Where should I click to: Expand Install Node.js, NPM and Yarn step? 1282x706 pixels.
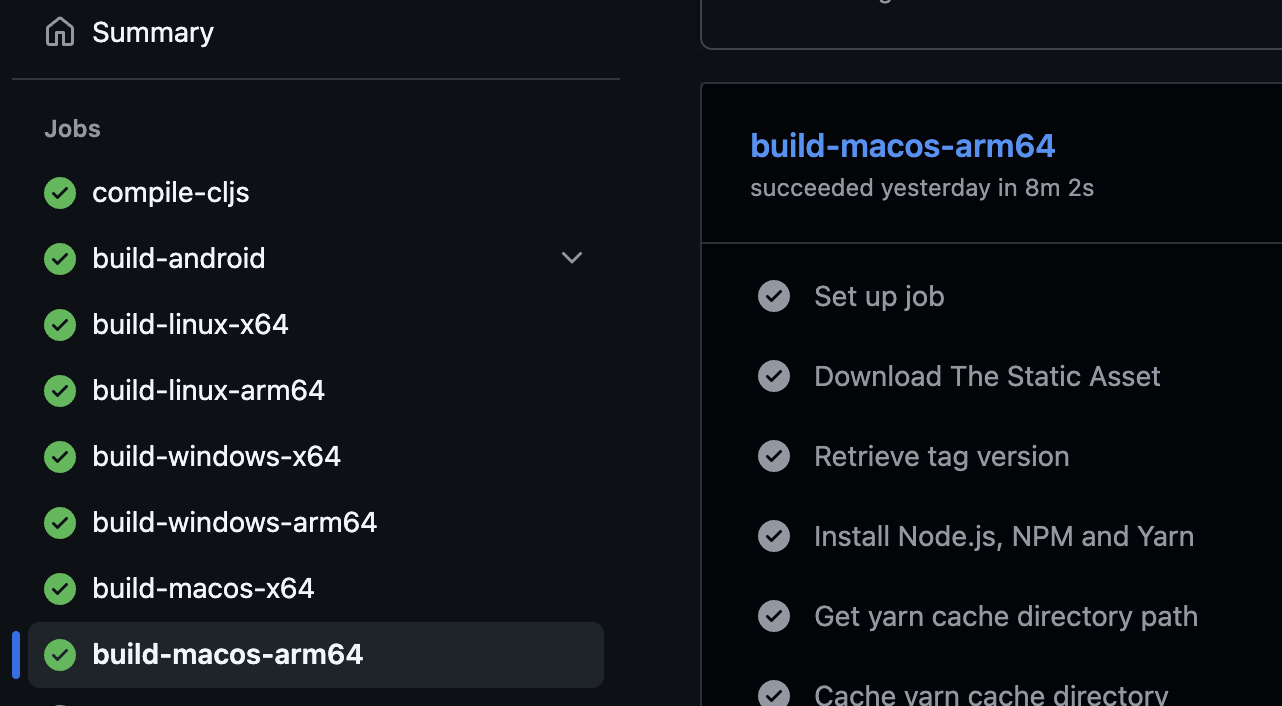click(1003, 536)
